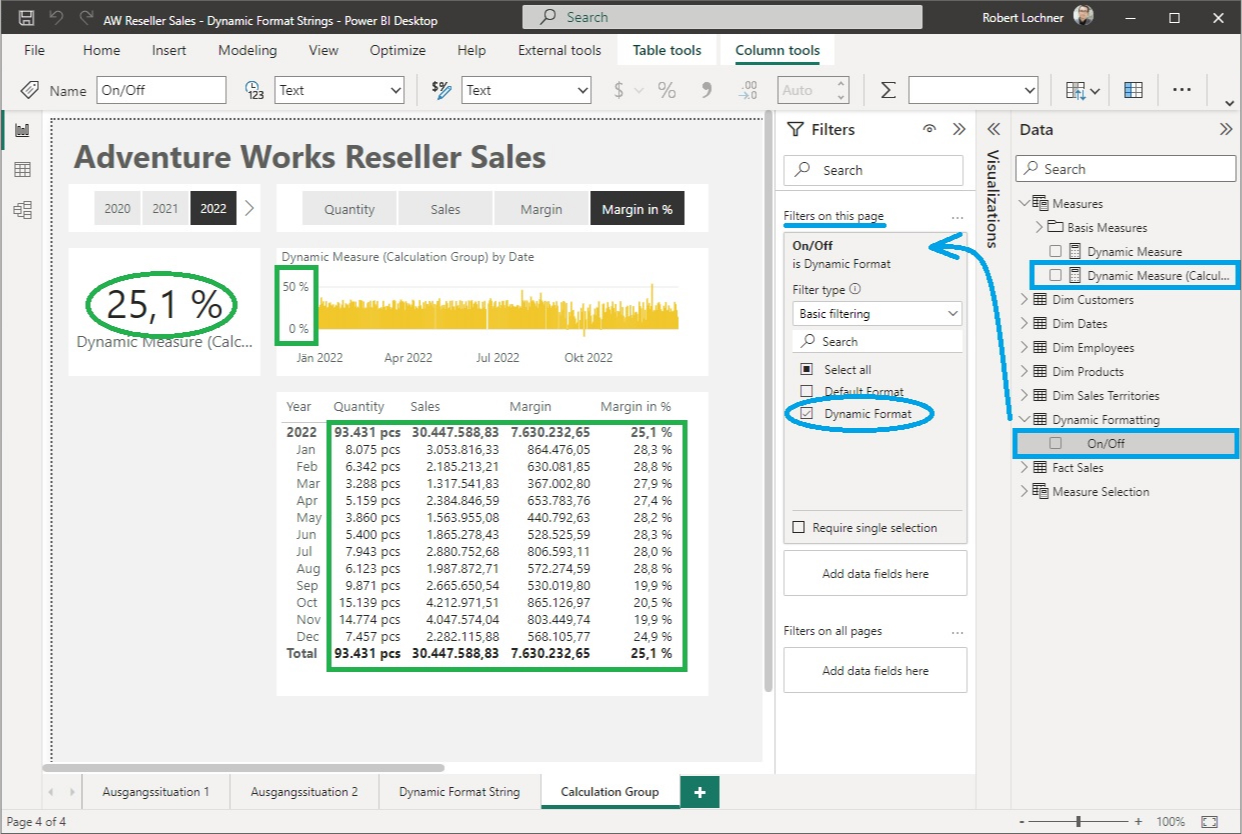1242x834 pixels.
Task: Open the File menu
Action: [x=34, y=50]
